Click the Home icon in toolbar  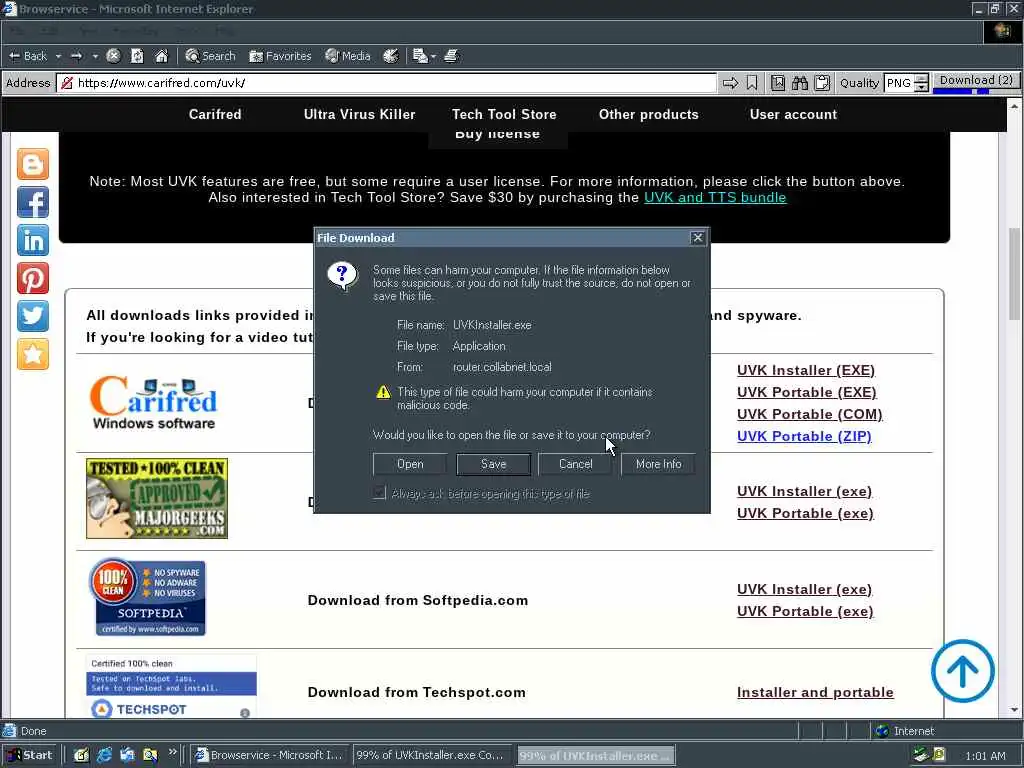[x=161, y=56]
